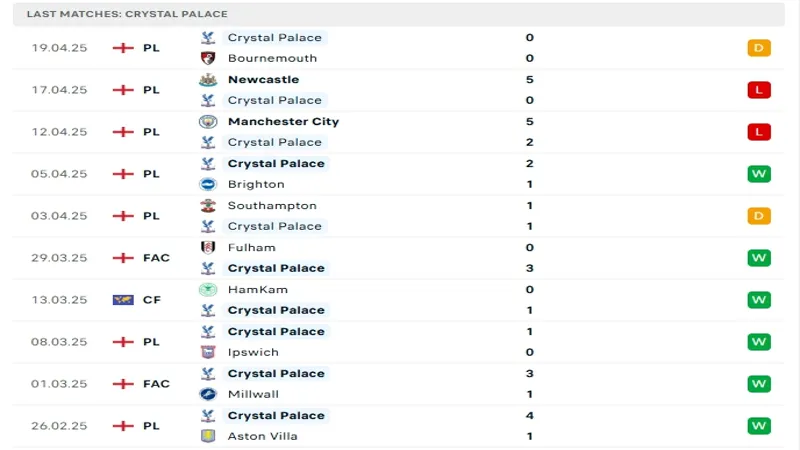Open the Aston Villa team link
The height and width of the screenshot is (450, 800).
coord(263,436)
